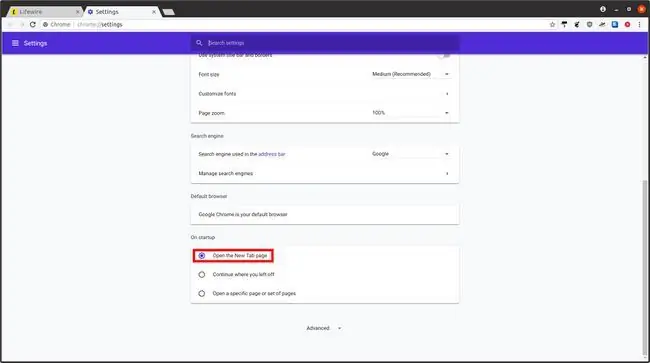Bookmark this page with the star icon
The height and width of the screenshot is (363, 650).
pyautogui.click(x=552, y=24)
